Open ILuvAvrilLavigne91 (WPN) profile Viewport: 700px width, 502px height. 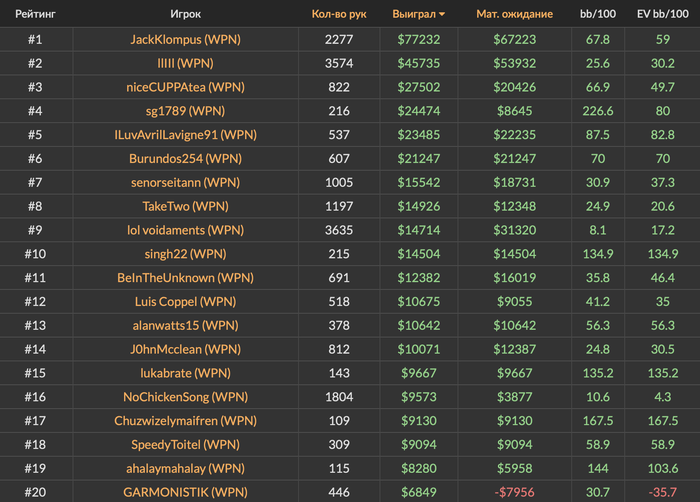click(x=185, y=134)
